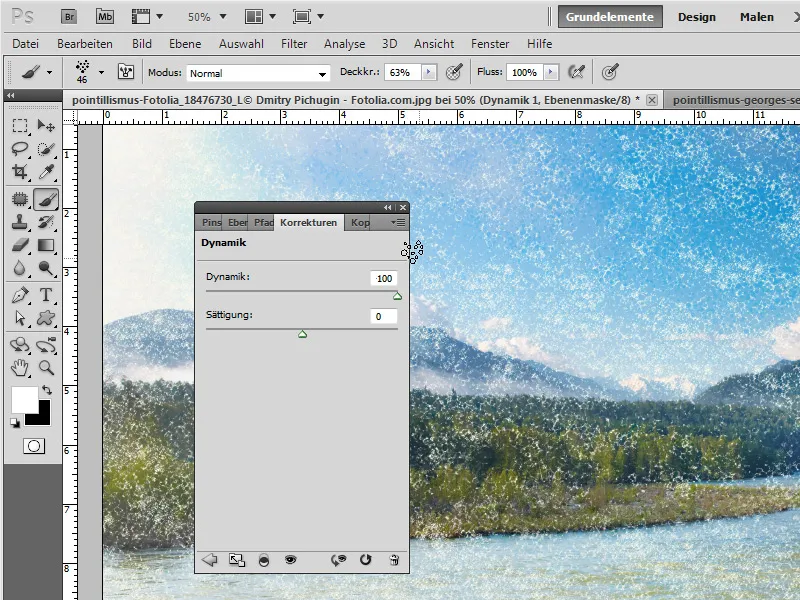Select the Clone Stamp tool

[x=20, y=222]
